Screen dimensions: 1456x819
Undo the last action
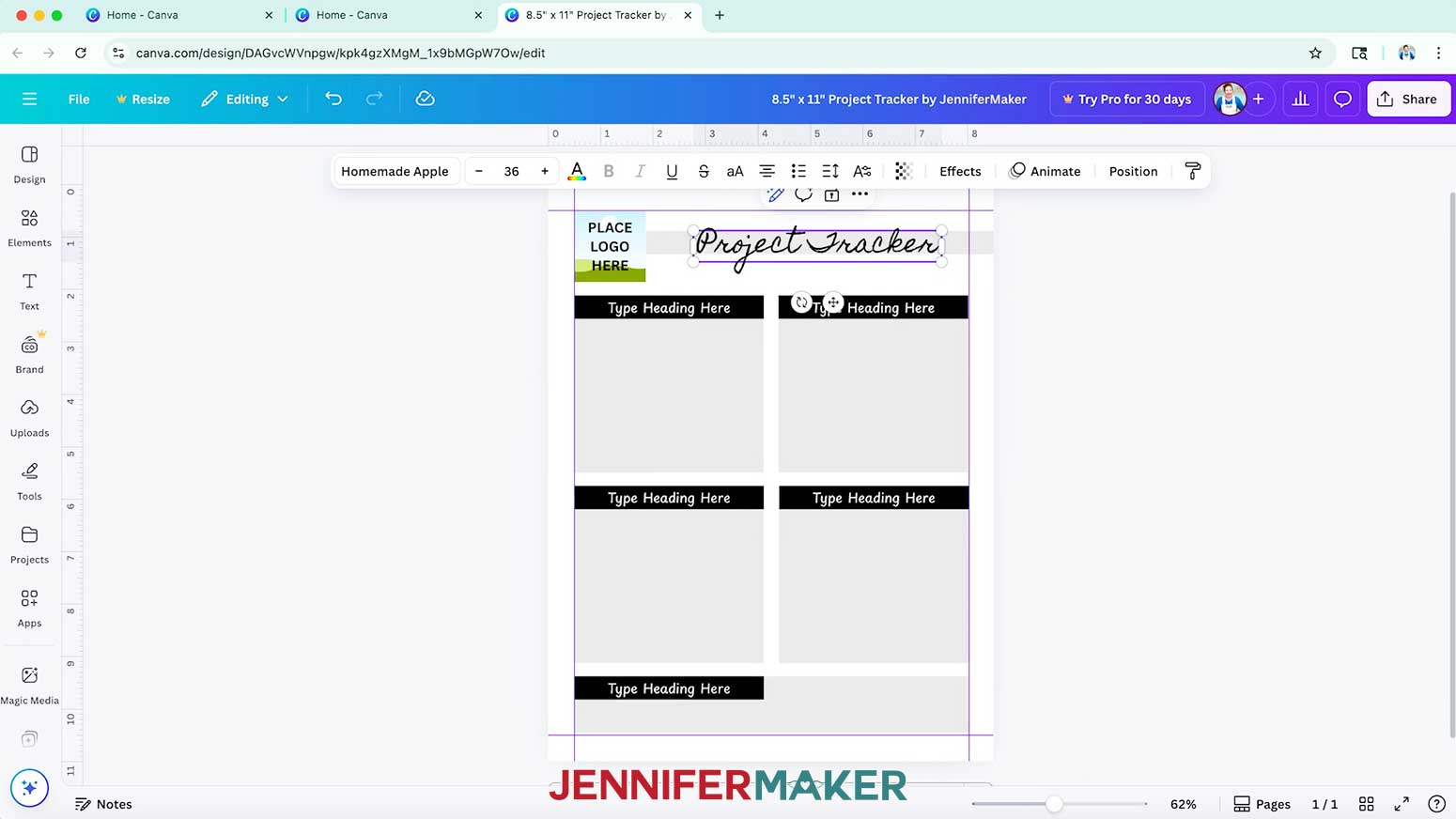[x=333, y=99]
